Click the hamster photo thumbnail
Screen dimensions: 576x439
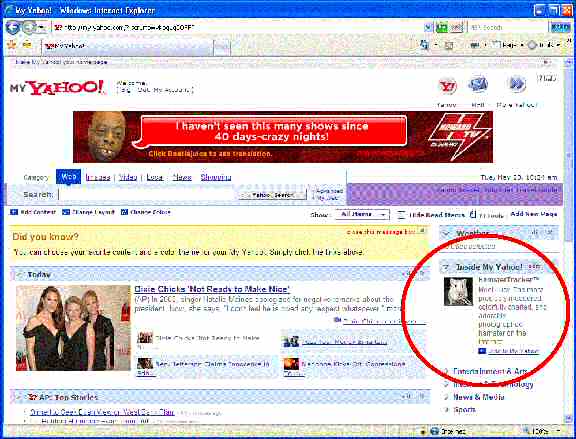pyautogui.click(x=458, y=292)
